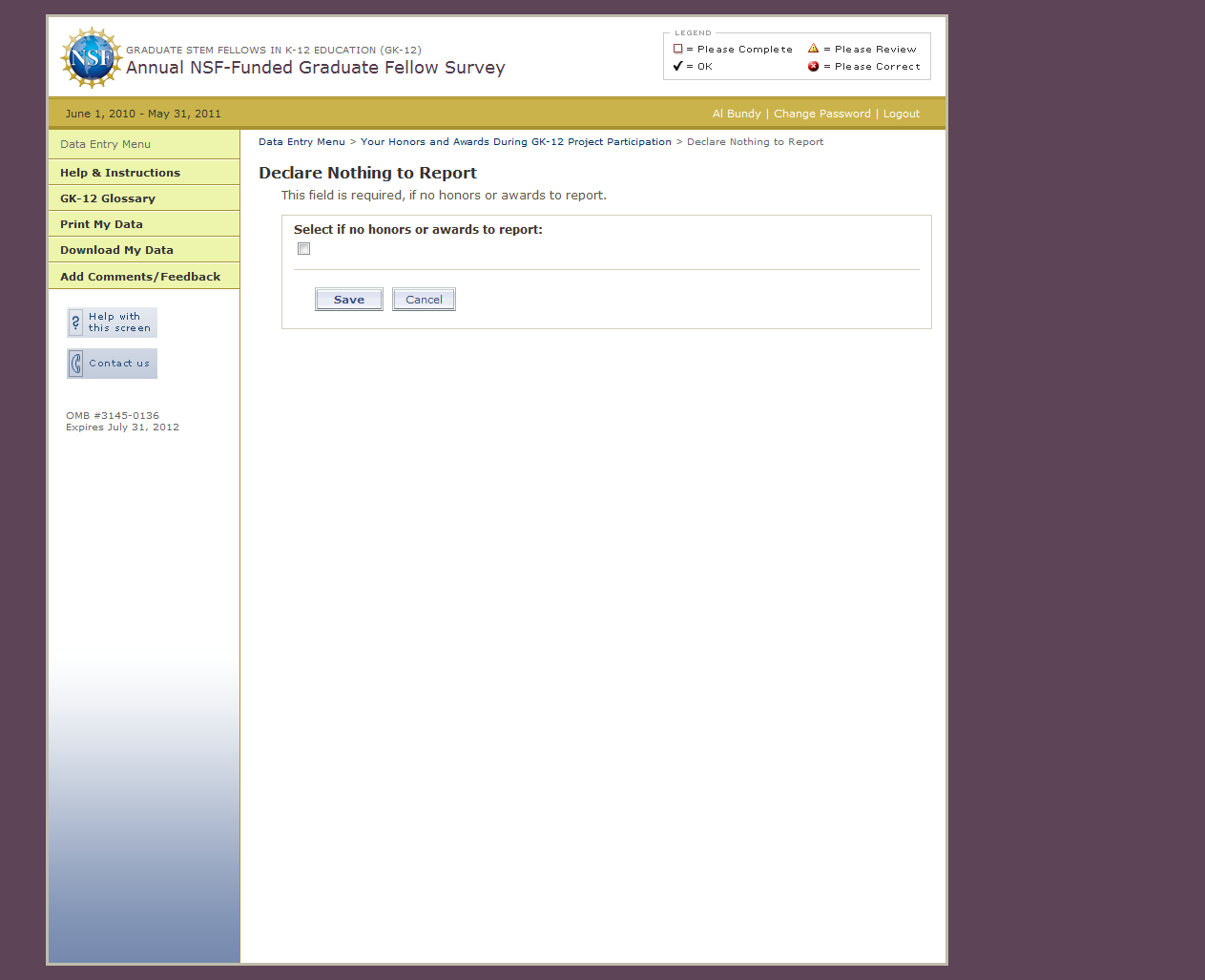Check the no honors or awards checkbox
The image size is (1205, 980).
click(x=304, y=249)
